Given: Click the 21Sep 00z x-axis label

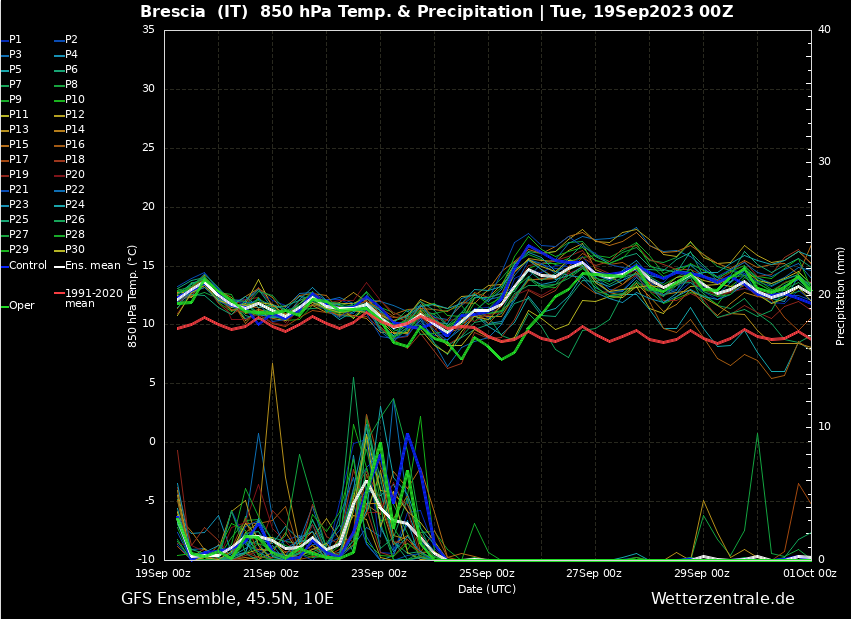Looking at the screenshot, I should [x=270, y=573].
